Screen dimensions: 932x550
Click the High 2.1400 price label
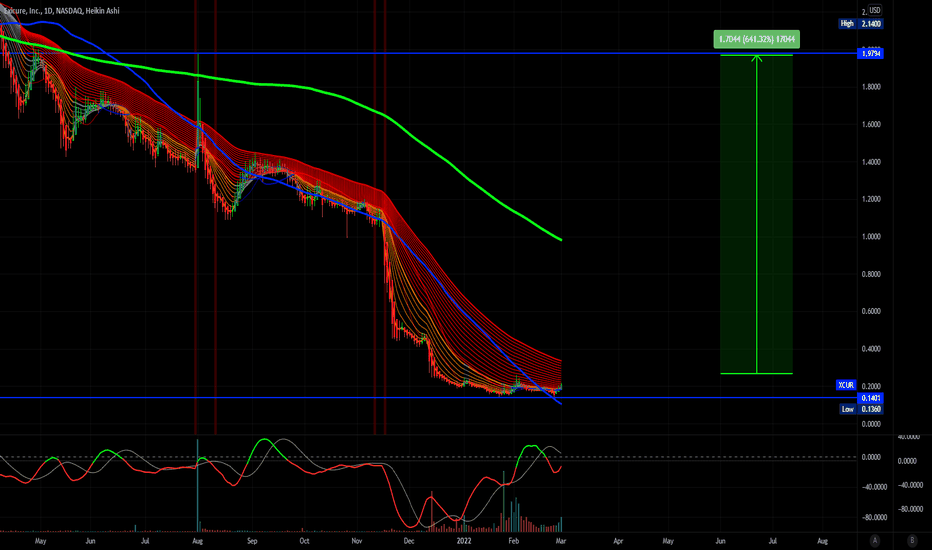coord(861,24)
